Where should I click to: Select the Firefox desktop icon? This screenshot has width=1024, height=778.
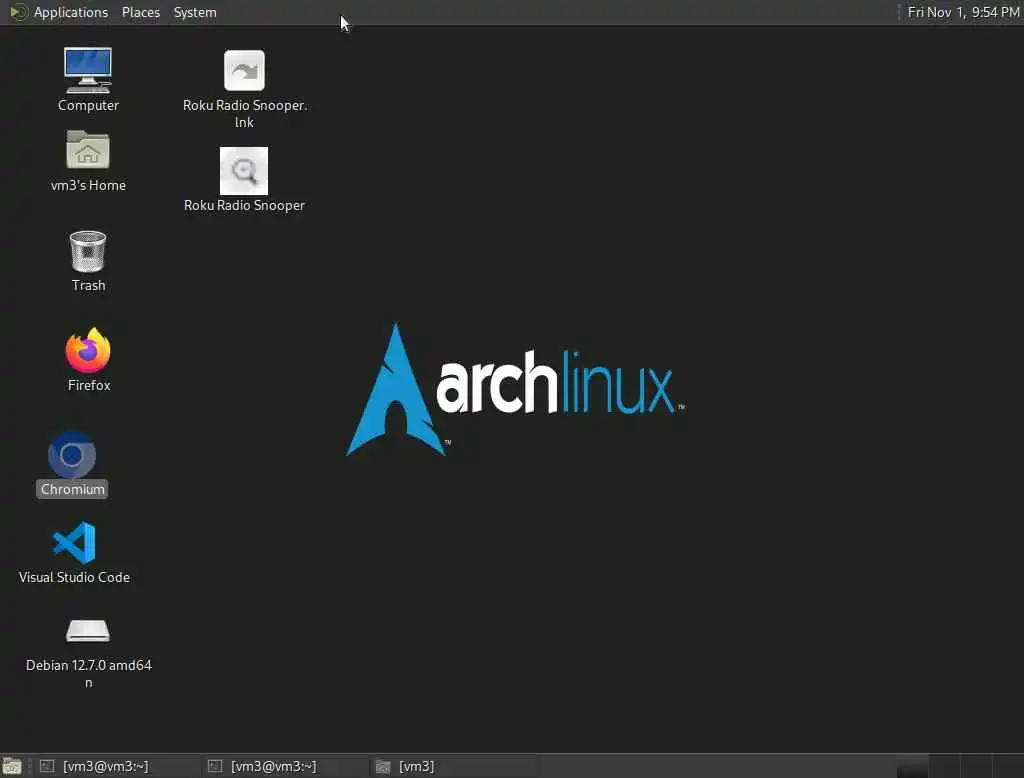[88, 350]
